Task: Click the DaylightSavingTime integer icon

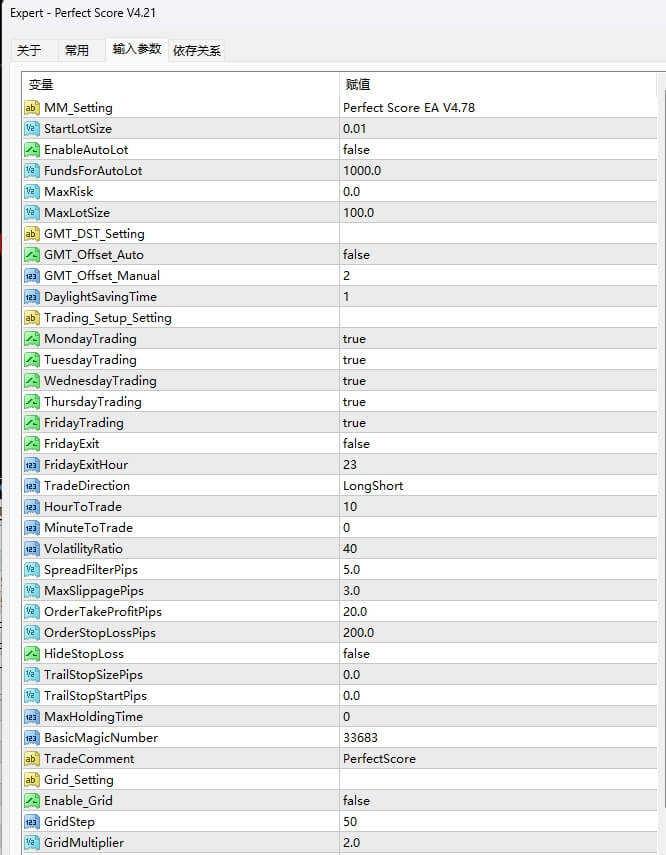Action: pyautogui.click(x=32, y=297)
